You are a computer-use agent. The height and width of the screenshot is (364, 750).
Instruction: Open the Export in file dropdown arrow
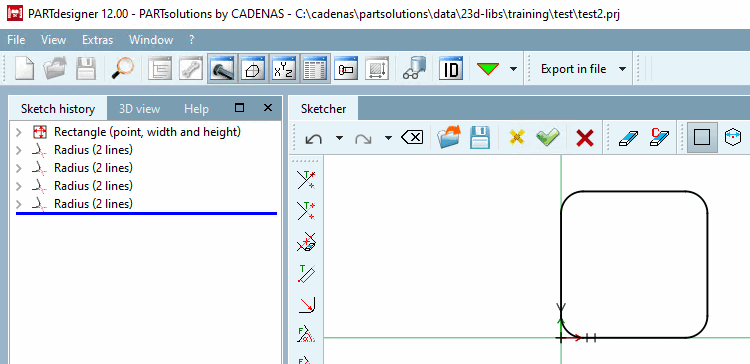pos(622,69)
